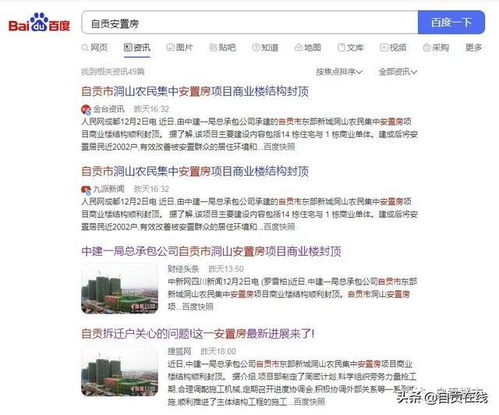499x415 pixels.
Task: Open 百度快照 for the 财经头条 result
Action: [x=198, y=307]
